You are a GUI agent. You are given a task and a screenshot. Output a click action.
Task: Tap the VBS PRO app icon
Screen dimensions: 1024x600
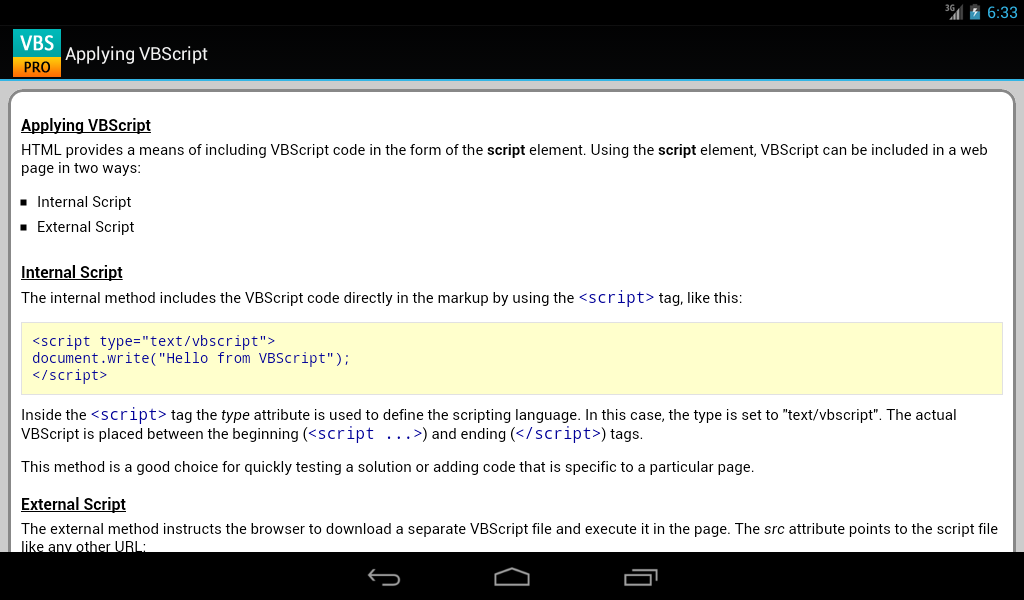point(37,53)
